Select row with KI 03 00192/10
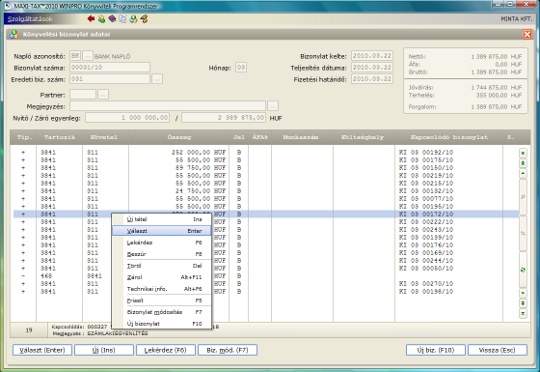Viewport: 540px width, 372px height. [x=266, y=152]
